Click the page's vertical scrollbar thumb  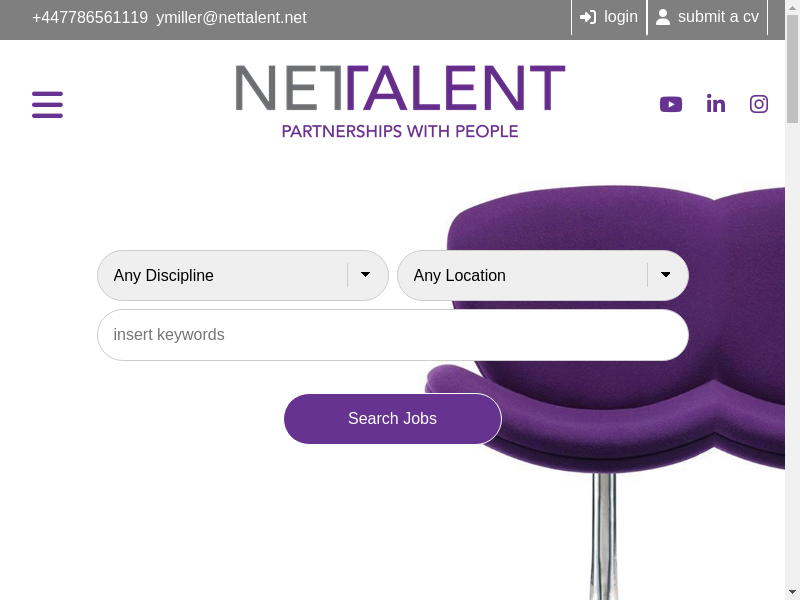click(792, 60)
